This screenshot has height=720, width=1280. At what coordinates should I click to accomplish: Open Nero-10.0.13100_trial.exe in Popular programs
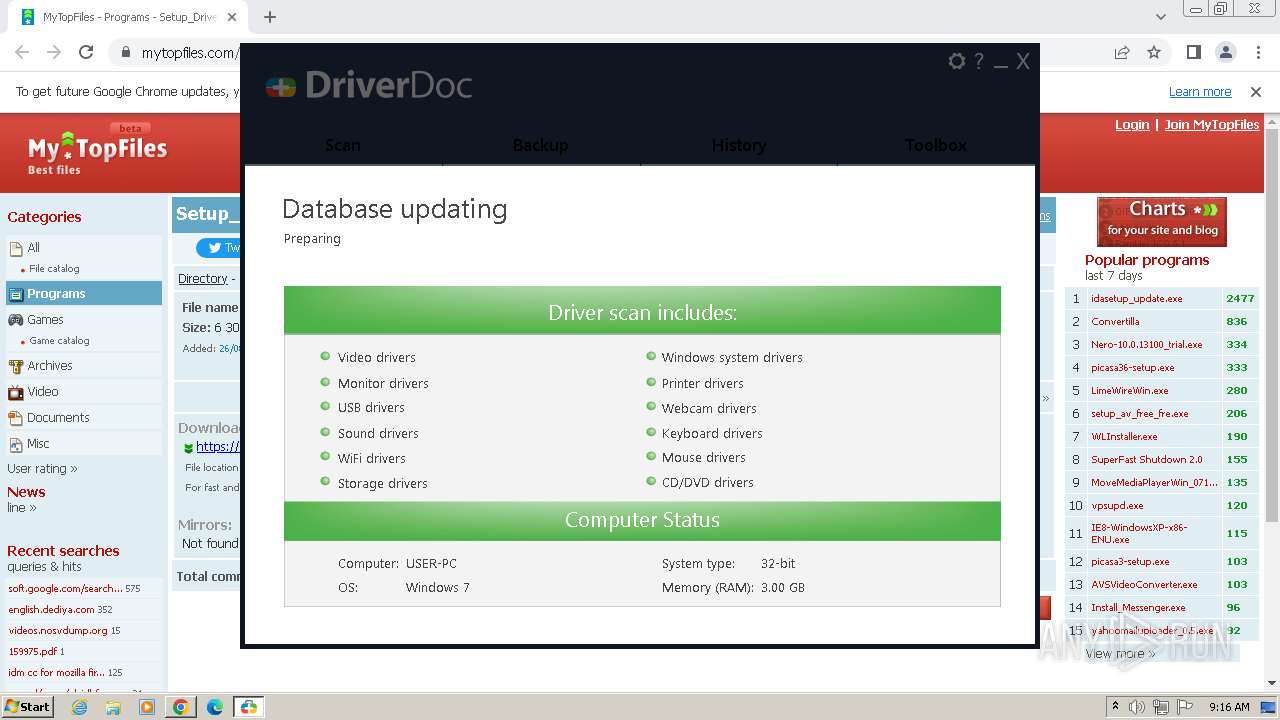tap(1147, 344)
